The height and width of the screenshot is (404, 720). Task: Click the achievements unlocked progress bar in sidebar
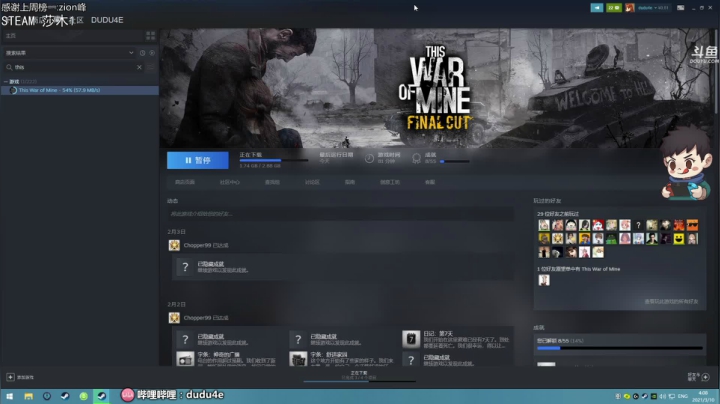(619, 348)
